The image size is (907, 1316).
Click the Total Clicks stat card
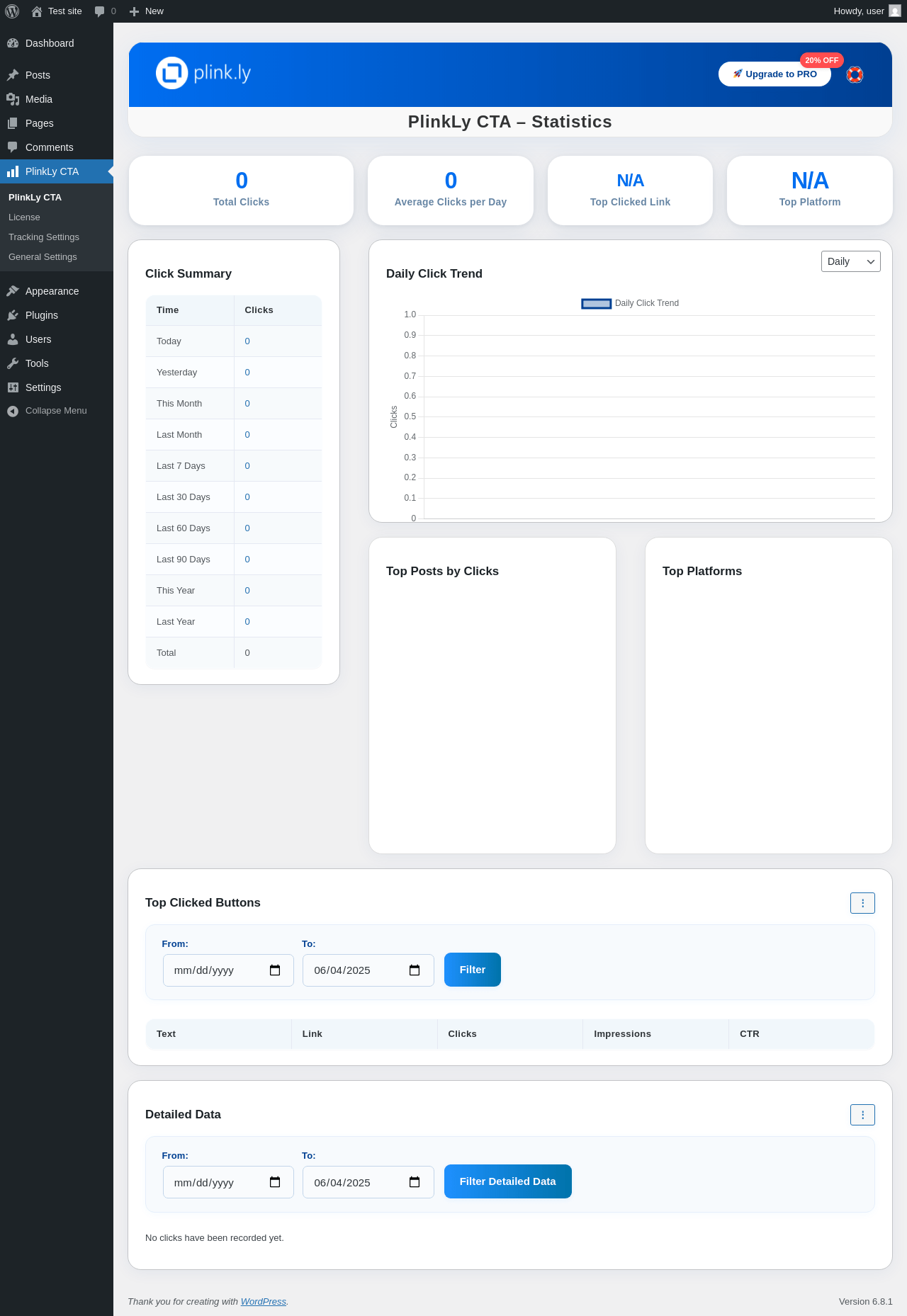point(241,191)
